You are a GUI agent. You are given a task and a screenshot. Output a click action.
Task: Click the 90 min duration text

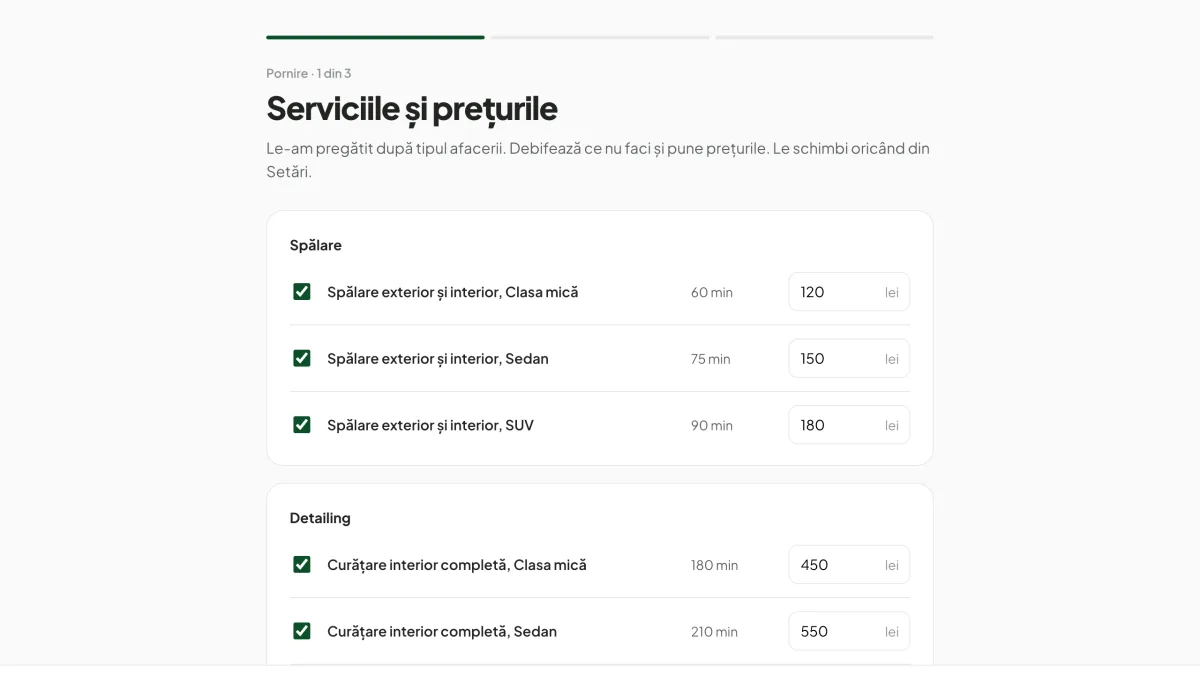(712, 426)
